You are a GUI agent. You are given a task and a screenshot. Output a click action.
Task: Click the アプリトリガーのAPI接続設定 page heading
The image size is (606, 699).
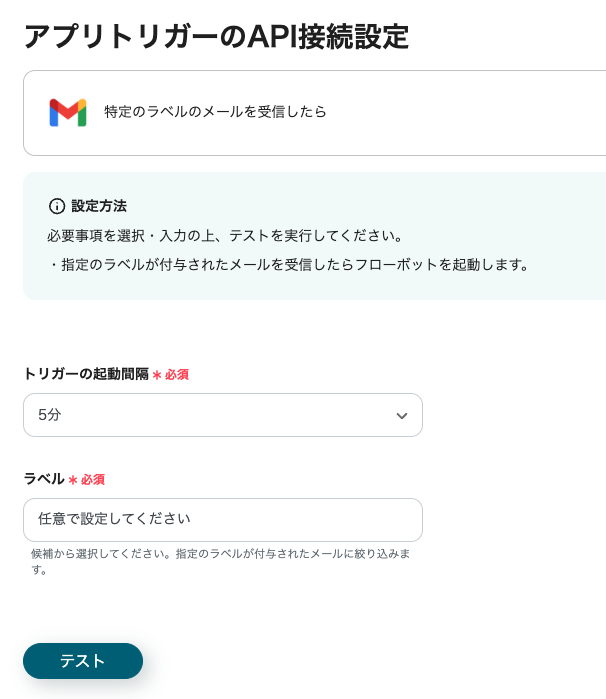[x=216, y=36]
